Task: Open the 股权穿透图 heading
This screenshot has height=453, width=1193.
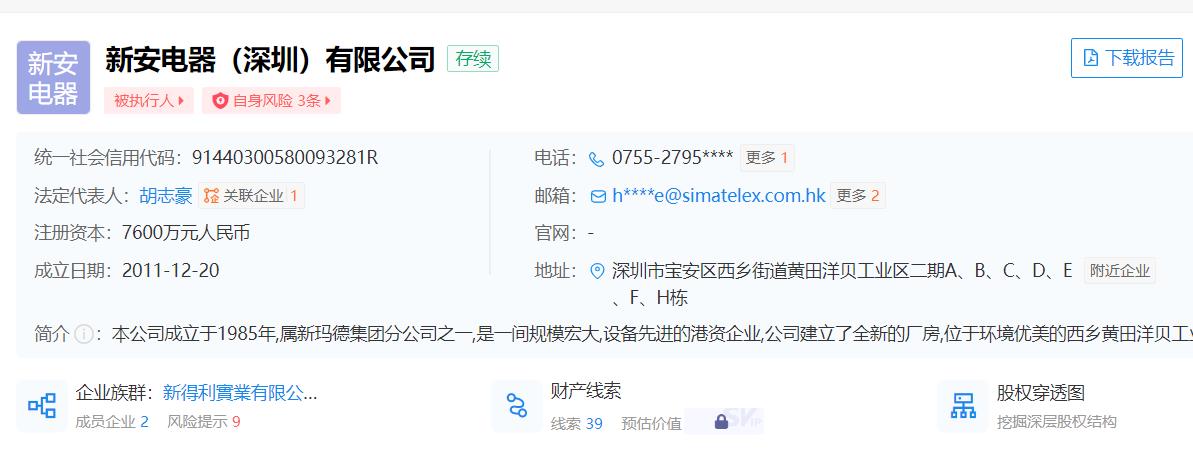Action: coord(1041,393)
